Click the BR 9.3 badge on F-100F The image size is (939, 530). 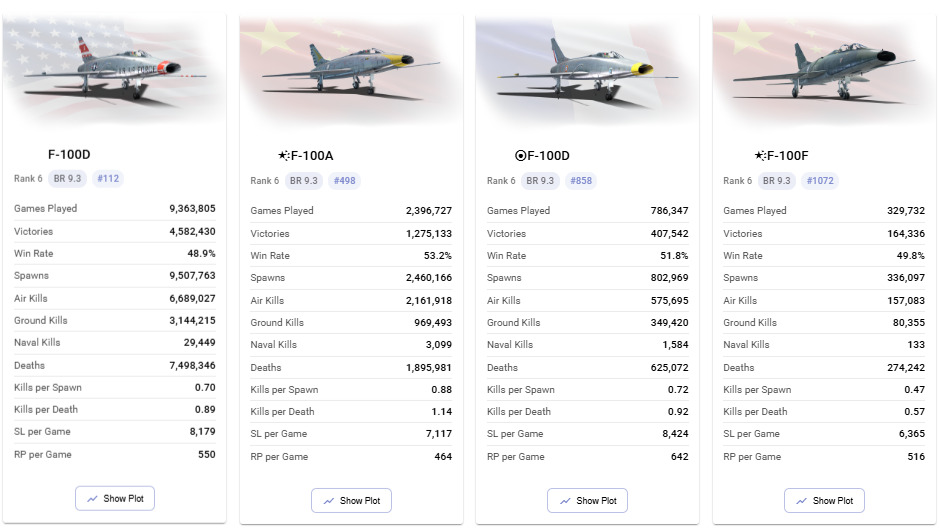pyautogui.click(x=776, y=181)
